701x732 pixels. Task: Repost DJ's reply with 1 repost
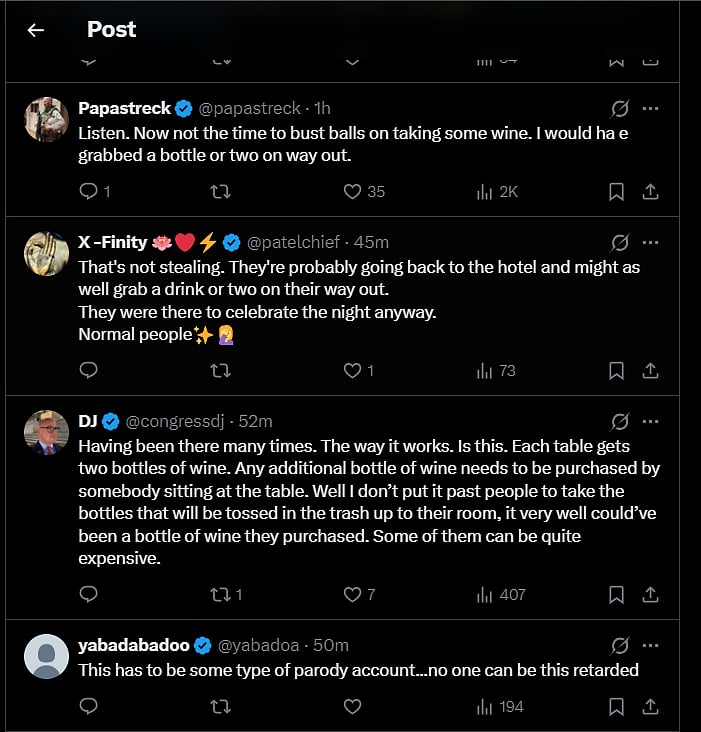[x=220, y=594]
